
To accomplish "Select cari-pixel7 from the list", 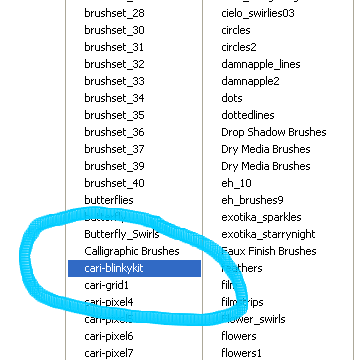I will (109, 353).
